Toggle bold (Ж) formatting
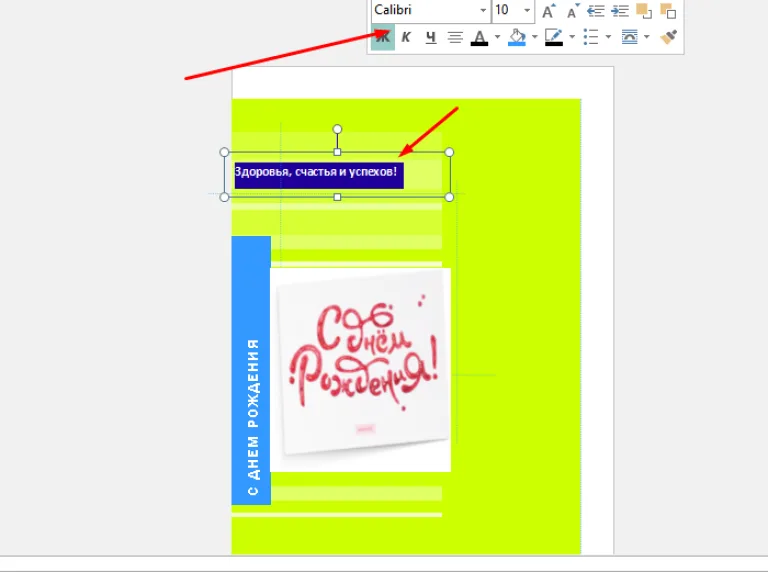 pos(383,37)
